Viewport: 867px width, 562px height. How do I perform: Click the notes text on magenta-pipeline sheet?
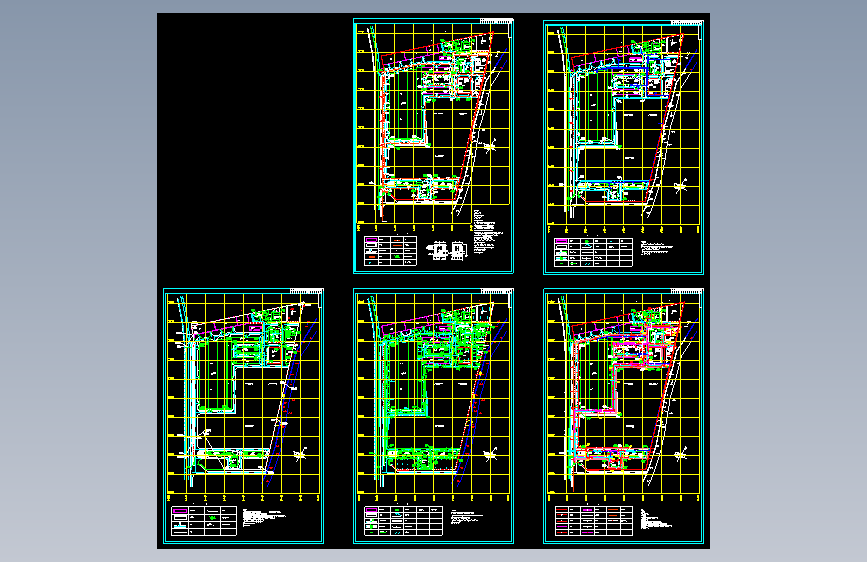tap(656, 519)
